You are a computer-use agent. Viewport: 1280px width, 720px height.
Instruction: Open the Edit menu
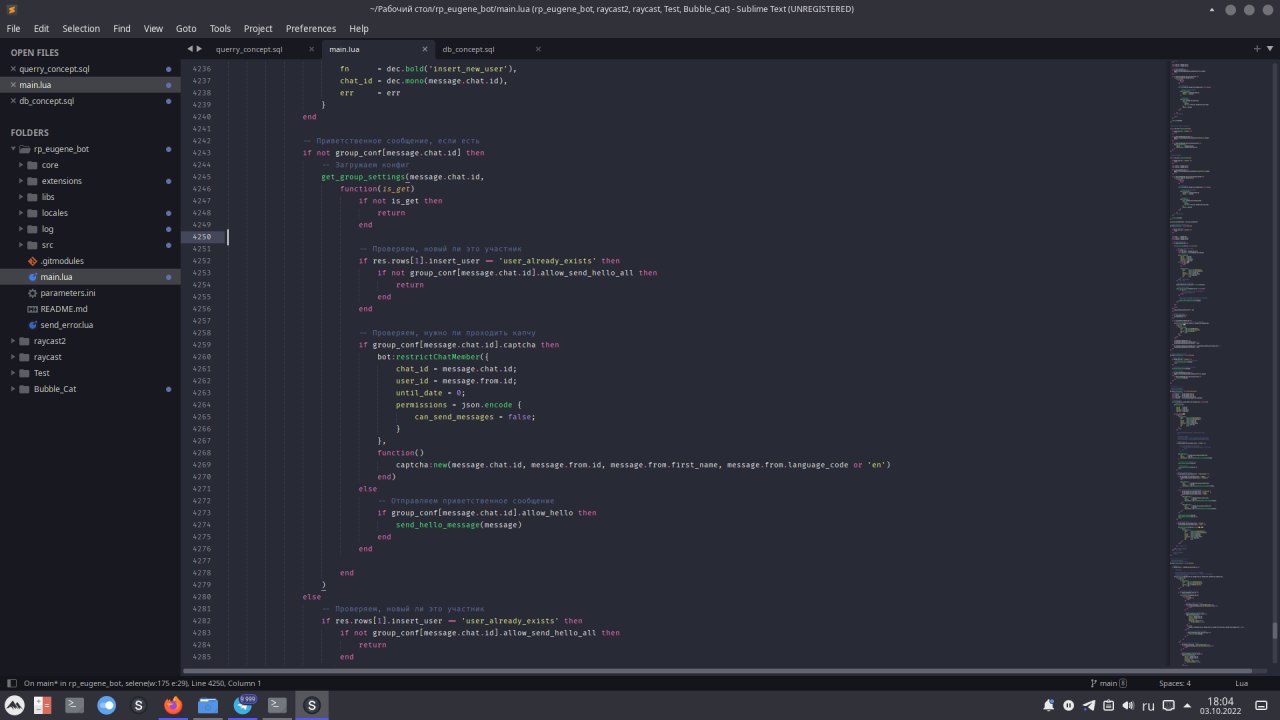click(x=41, y=29)
